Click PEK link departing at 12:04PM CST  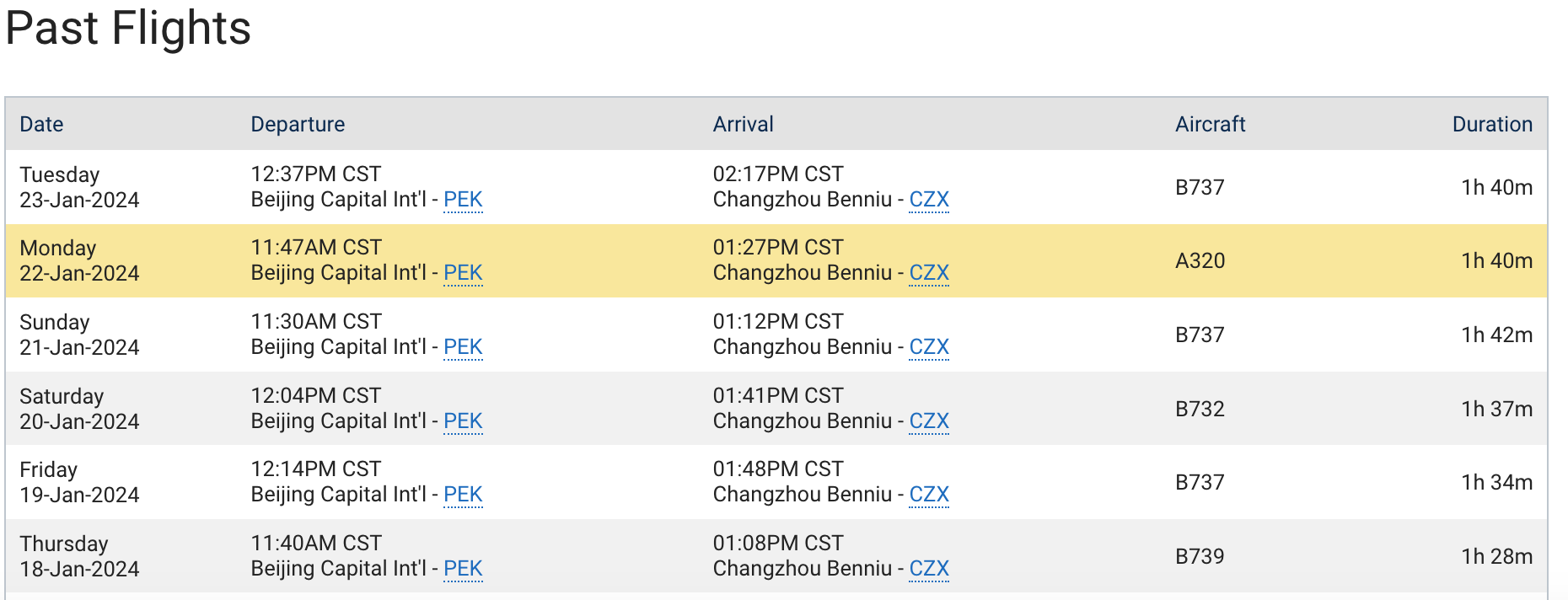pyautogui.click(x=463, y=421)
